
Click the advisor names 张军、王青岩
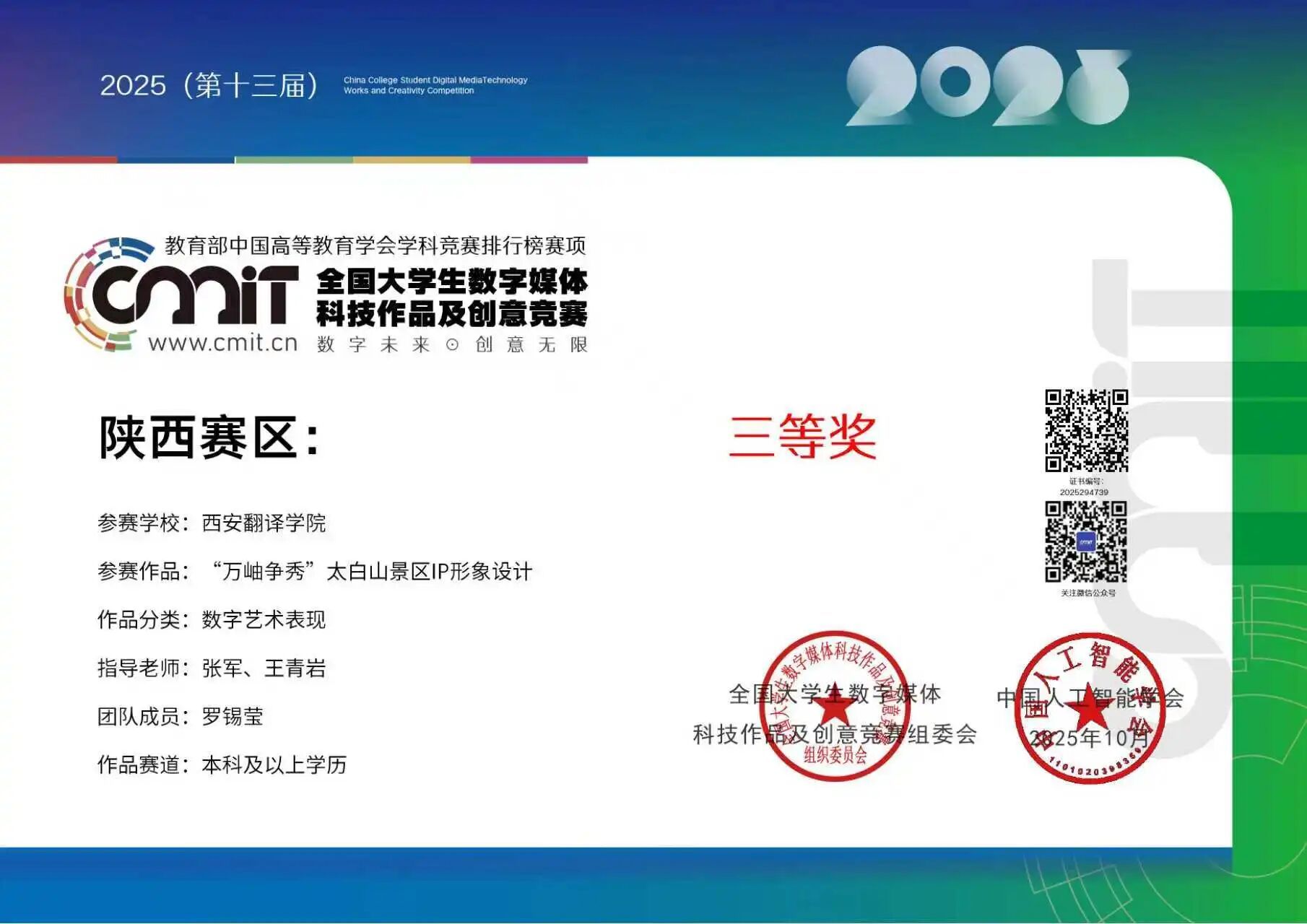[x=264, y=668]
